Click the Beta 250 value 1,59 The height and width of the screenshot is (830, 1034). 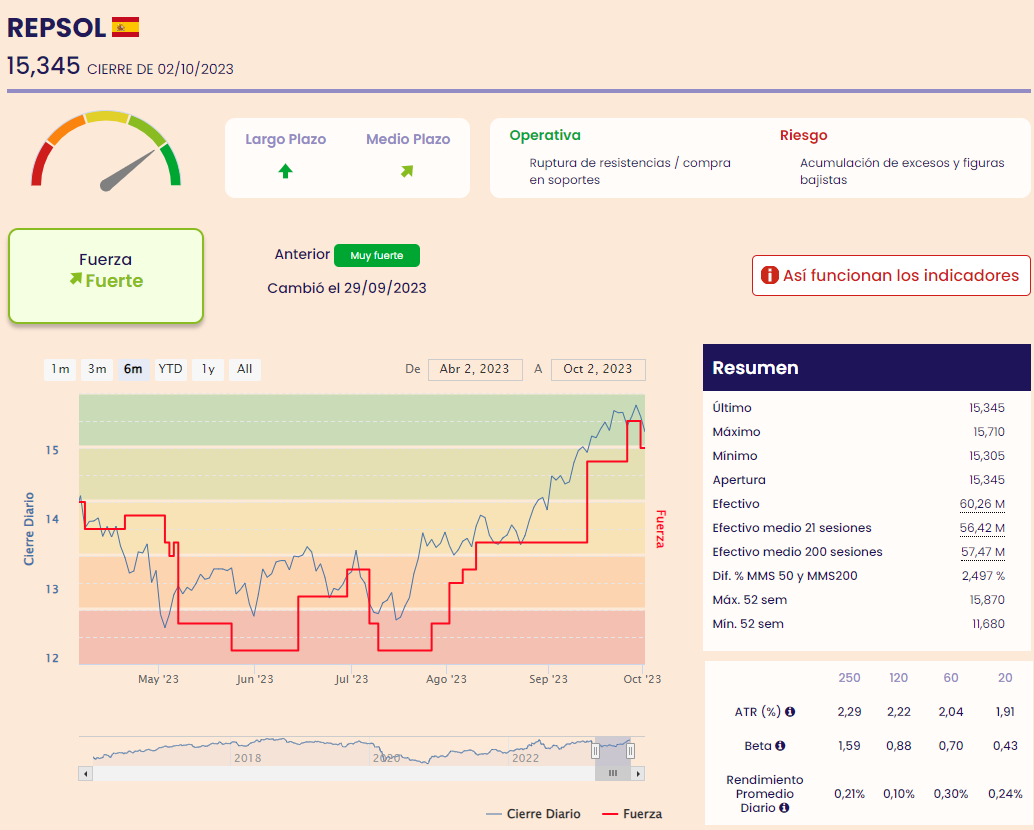click(x=849, y=746)
